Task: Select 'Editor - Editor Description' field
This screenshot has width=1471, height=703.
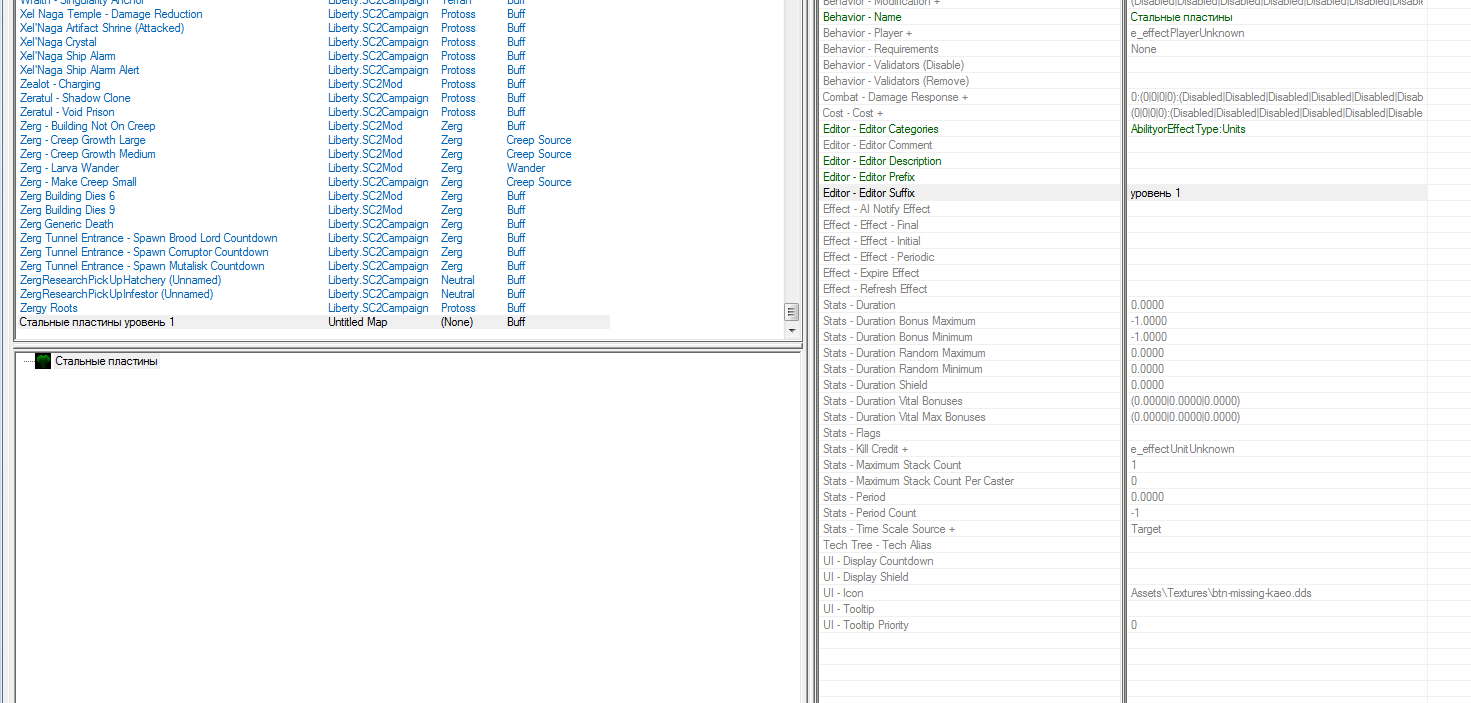Action: coord(882,161)
